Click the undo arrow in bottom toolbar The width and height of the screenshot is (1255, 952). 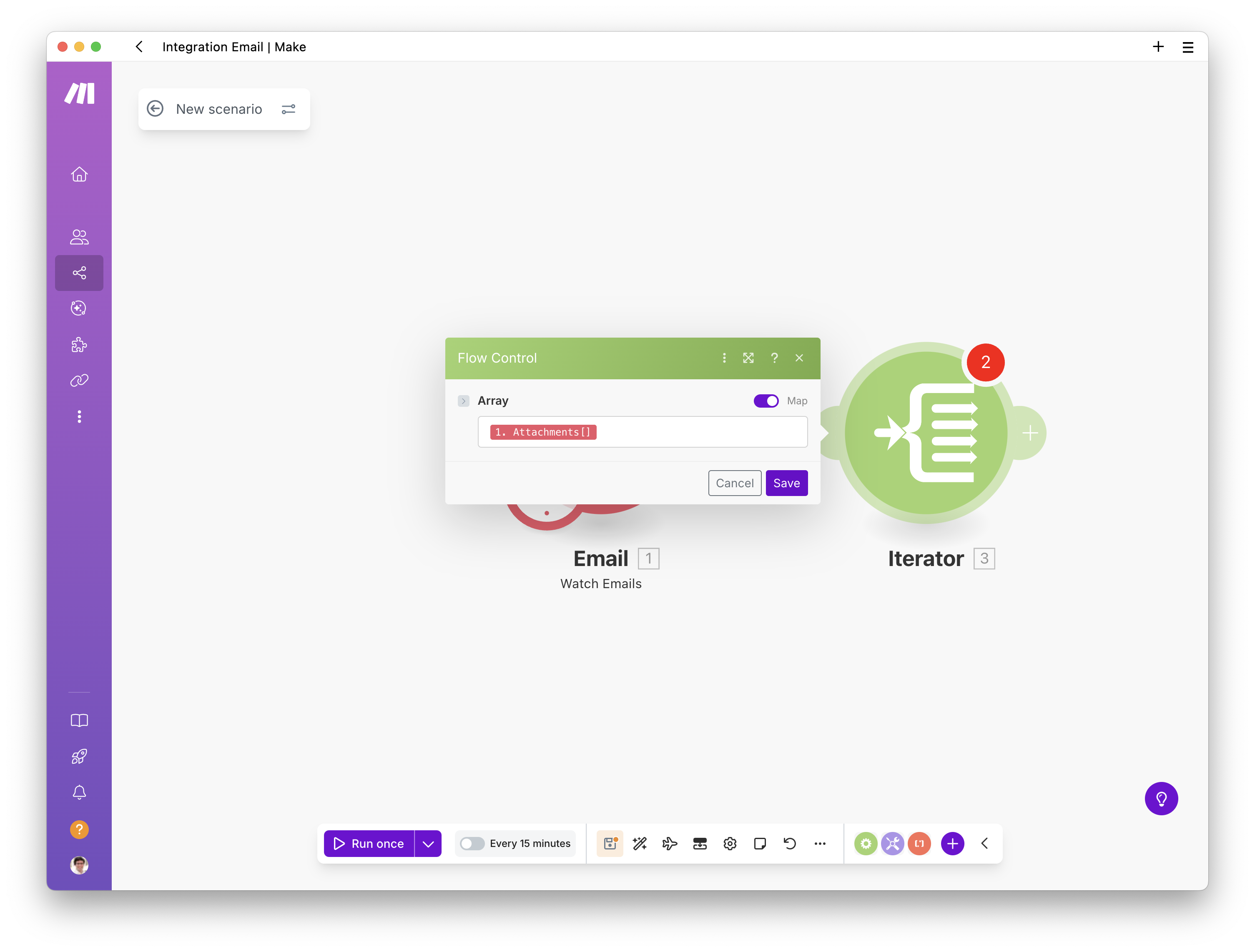(790, 844)
